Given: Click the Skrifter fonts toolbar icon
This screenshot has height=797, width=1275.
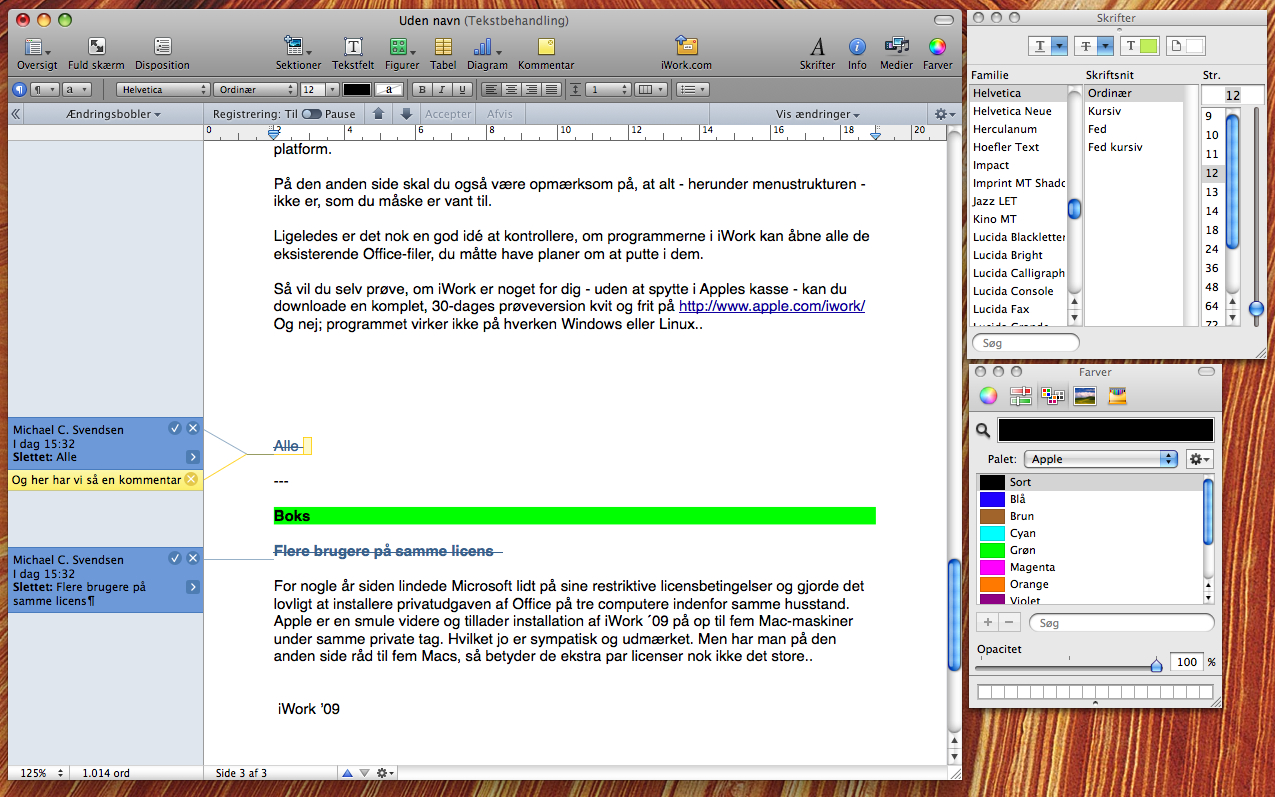Looking at the screenshot, I should click(x=817, y=46).
